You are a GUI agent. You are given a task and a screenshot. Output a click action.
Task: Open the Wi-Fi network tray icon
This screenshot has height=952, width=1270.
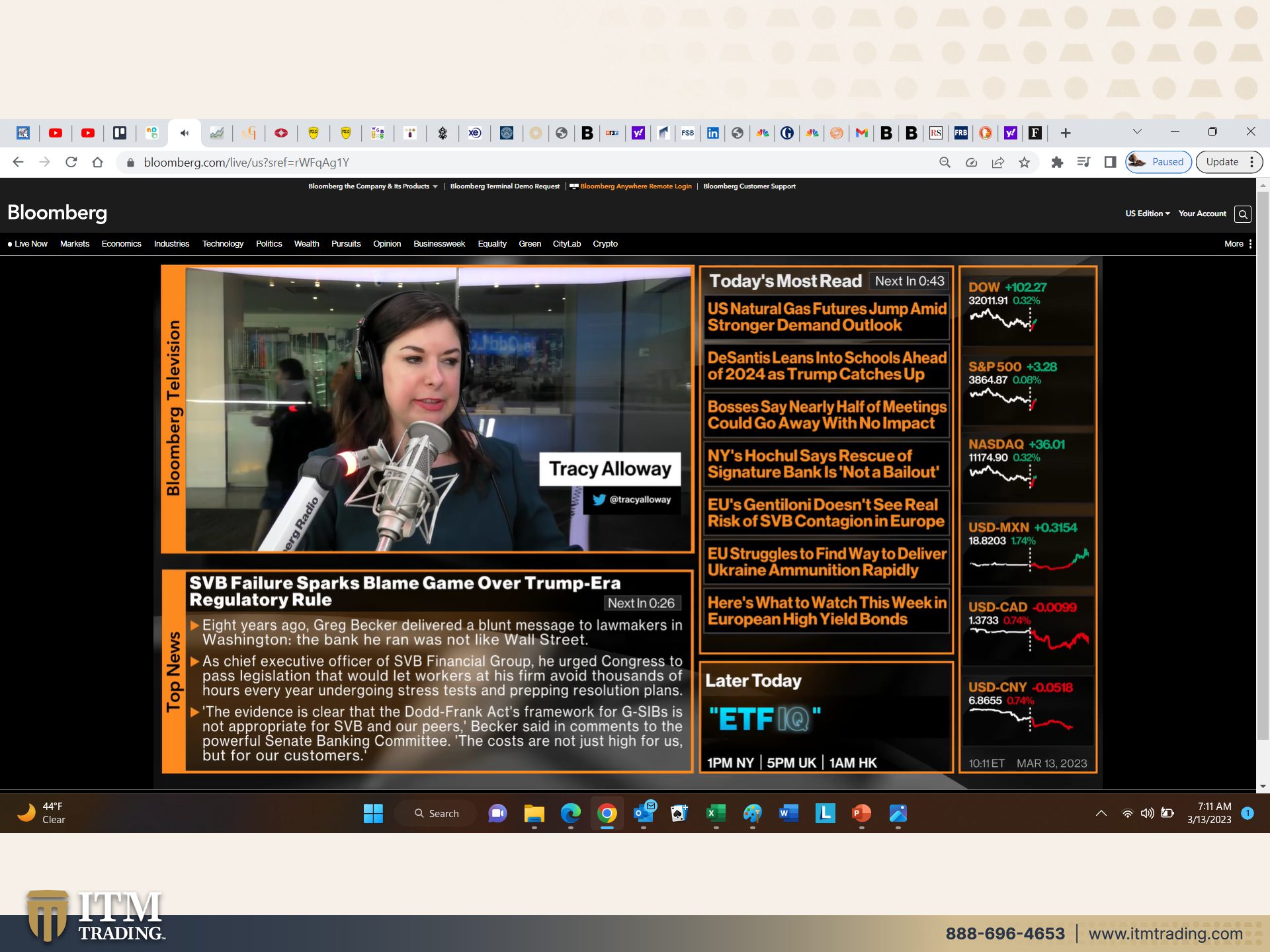pos(1127,813)
